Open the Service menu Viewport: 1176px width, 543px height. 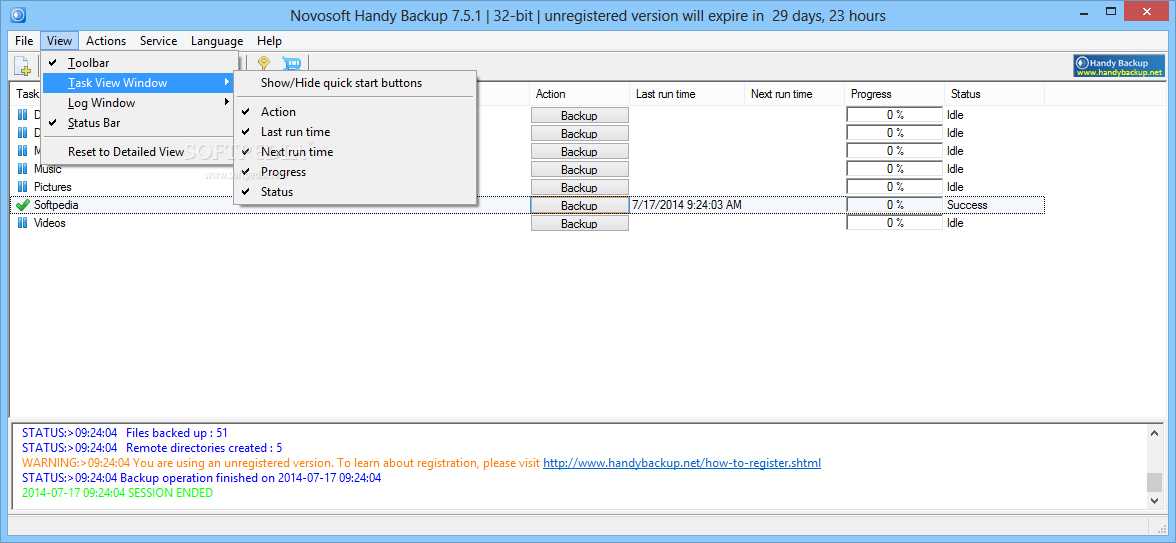coord(158,41)
